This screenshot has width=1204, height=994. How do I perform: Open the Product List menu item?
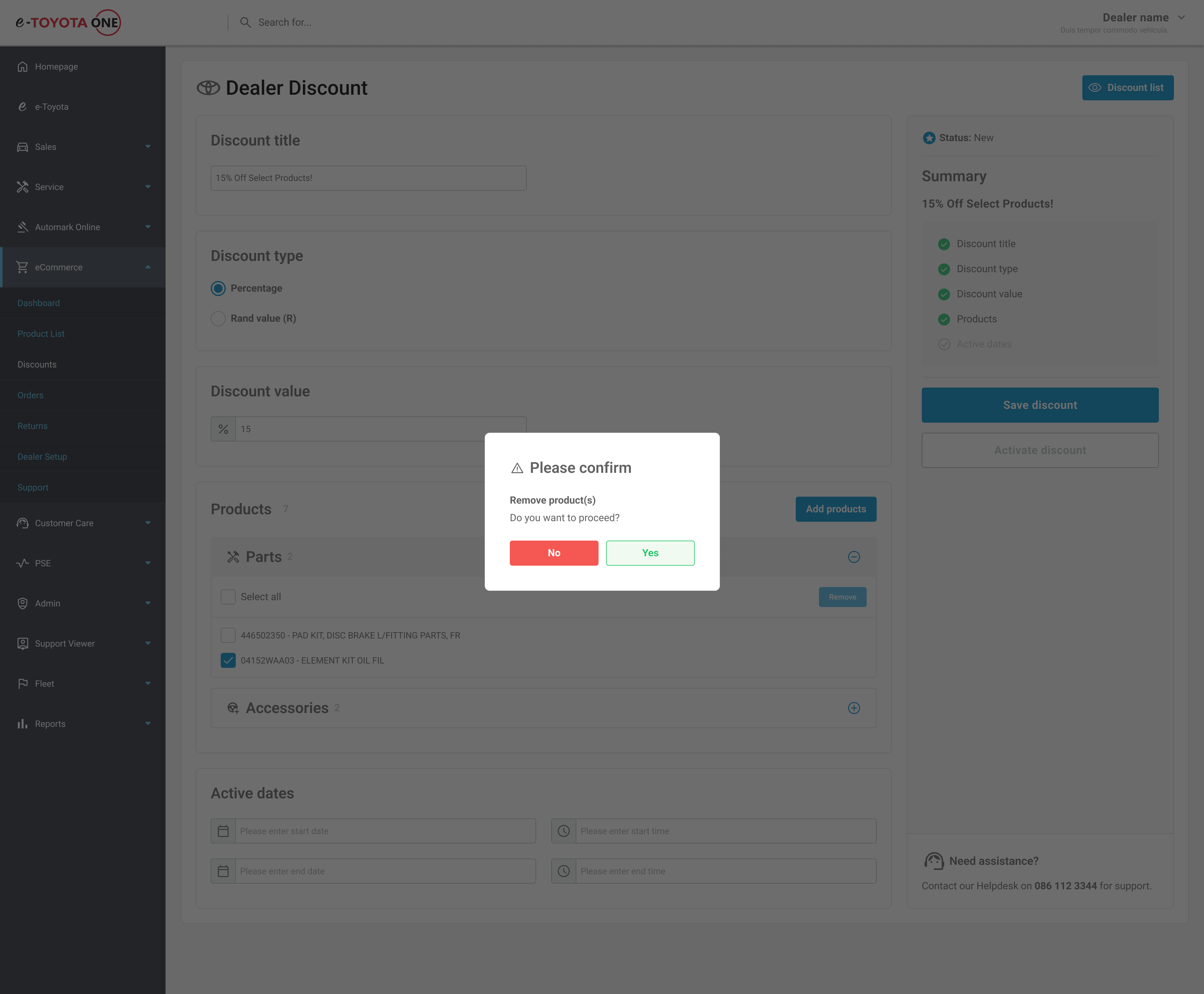click(x=41, y=334)
